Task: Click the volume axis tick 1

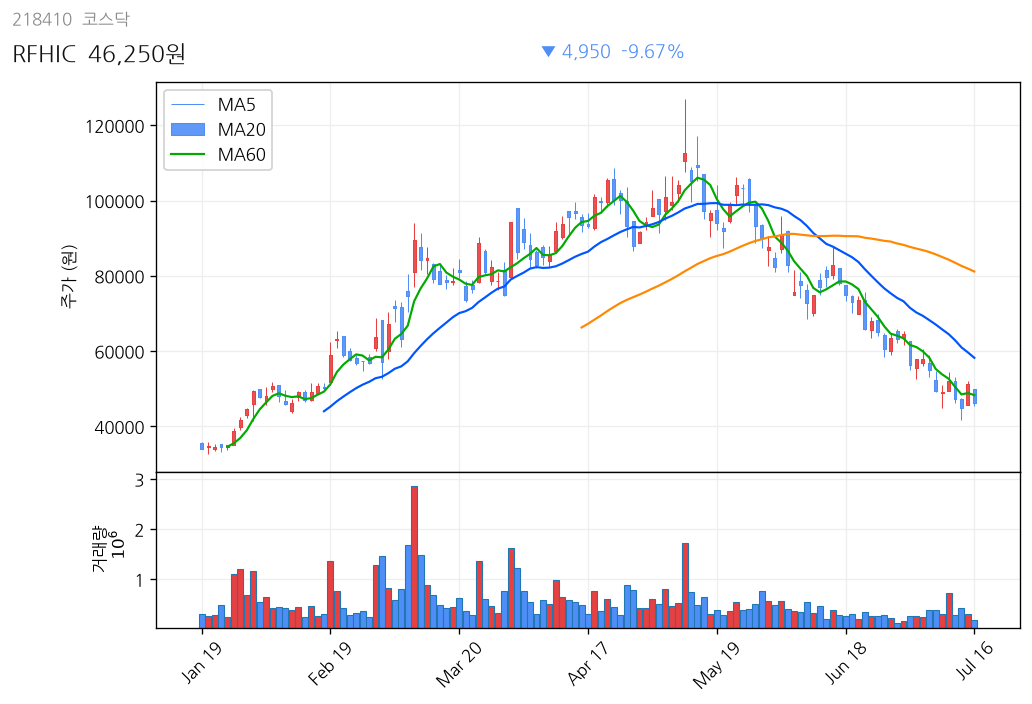Action: pyautogui.click(x=140, y=580)
